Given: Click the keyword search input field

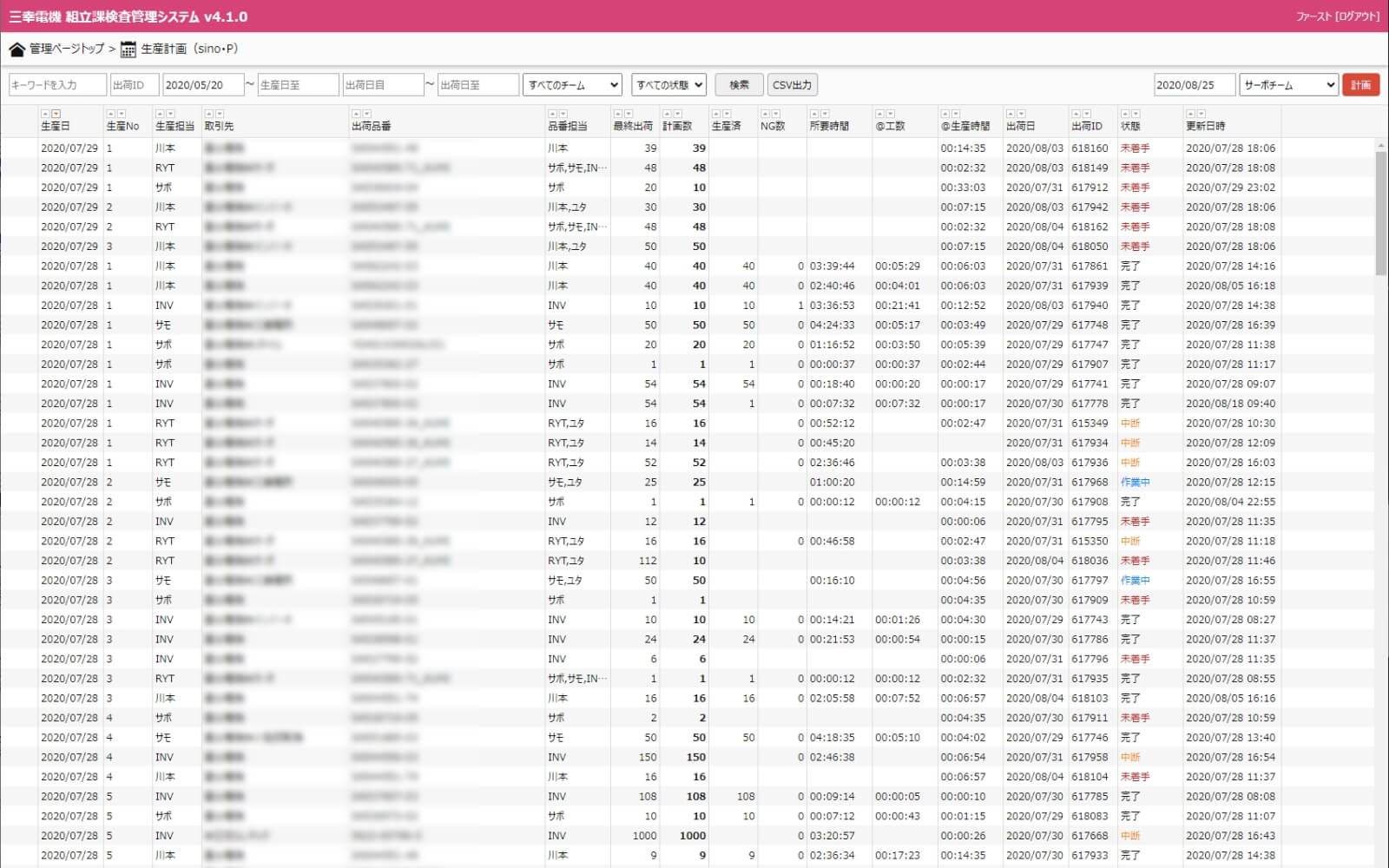Looking at the screenshot, I should 57,84.
